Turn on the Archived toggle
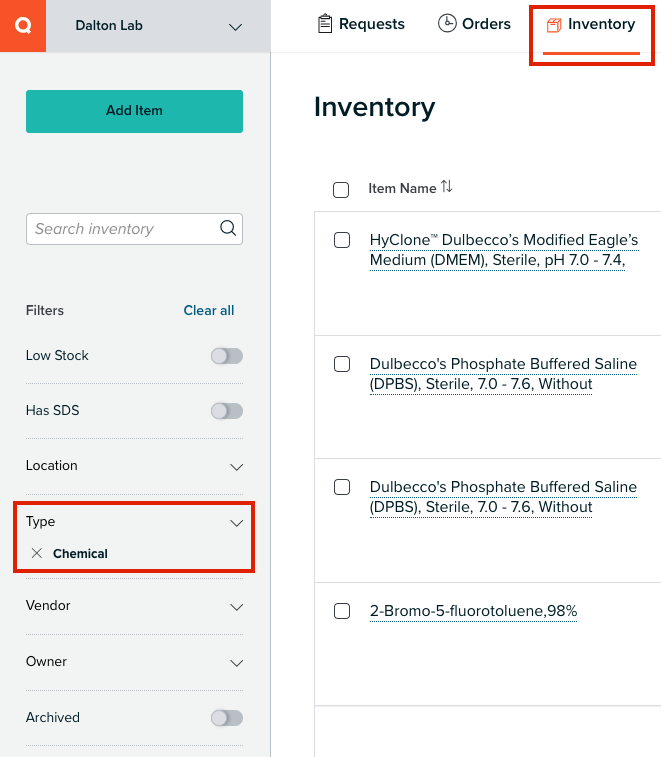The height and width of the screenshot is (757, 661). [227, 718]
